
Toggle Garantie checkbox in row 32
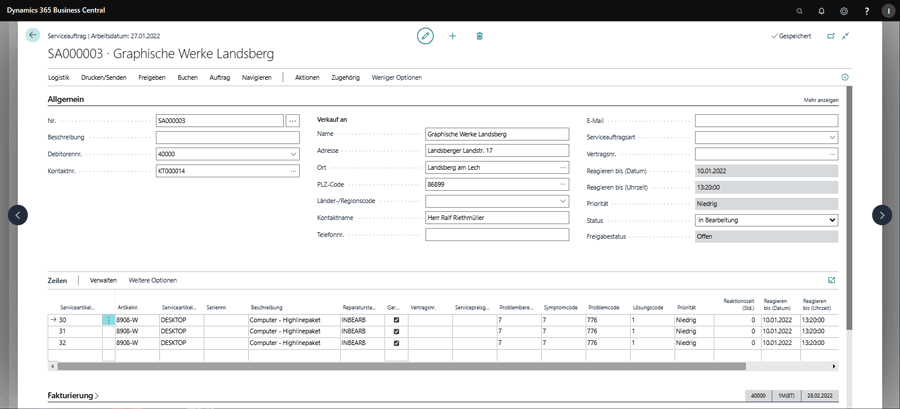[x=396, y=343]
